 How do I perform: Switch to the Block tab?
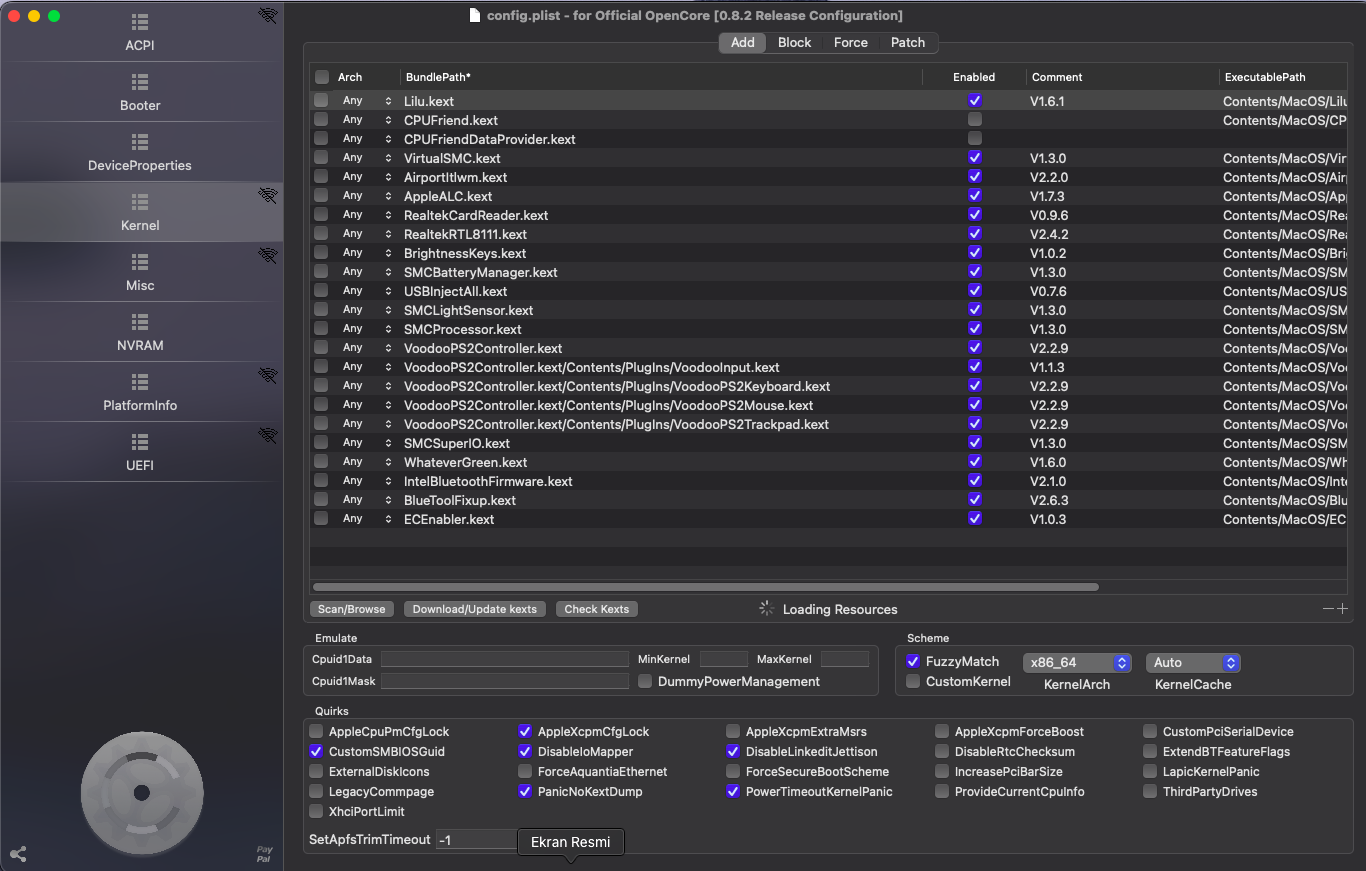[x=795, y=42]
